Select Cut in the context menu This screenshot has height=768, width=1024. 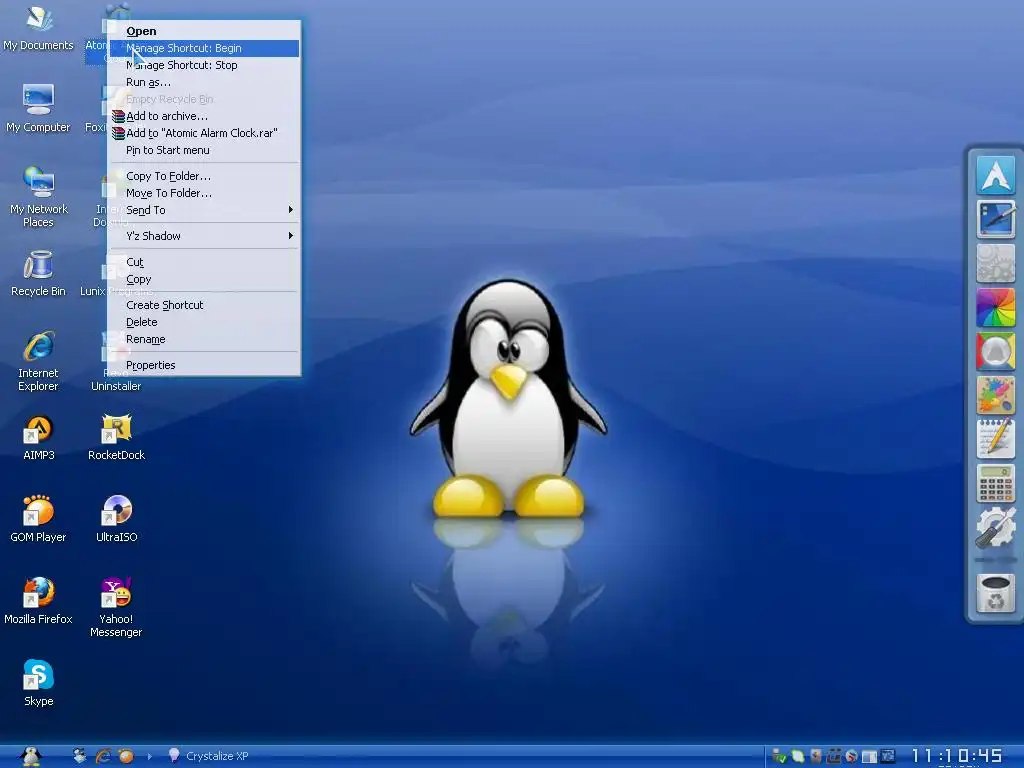pyautogui.click(x=204, y=262)
